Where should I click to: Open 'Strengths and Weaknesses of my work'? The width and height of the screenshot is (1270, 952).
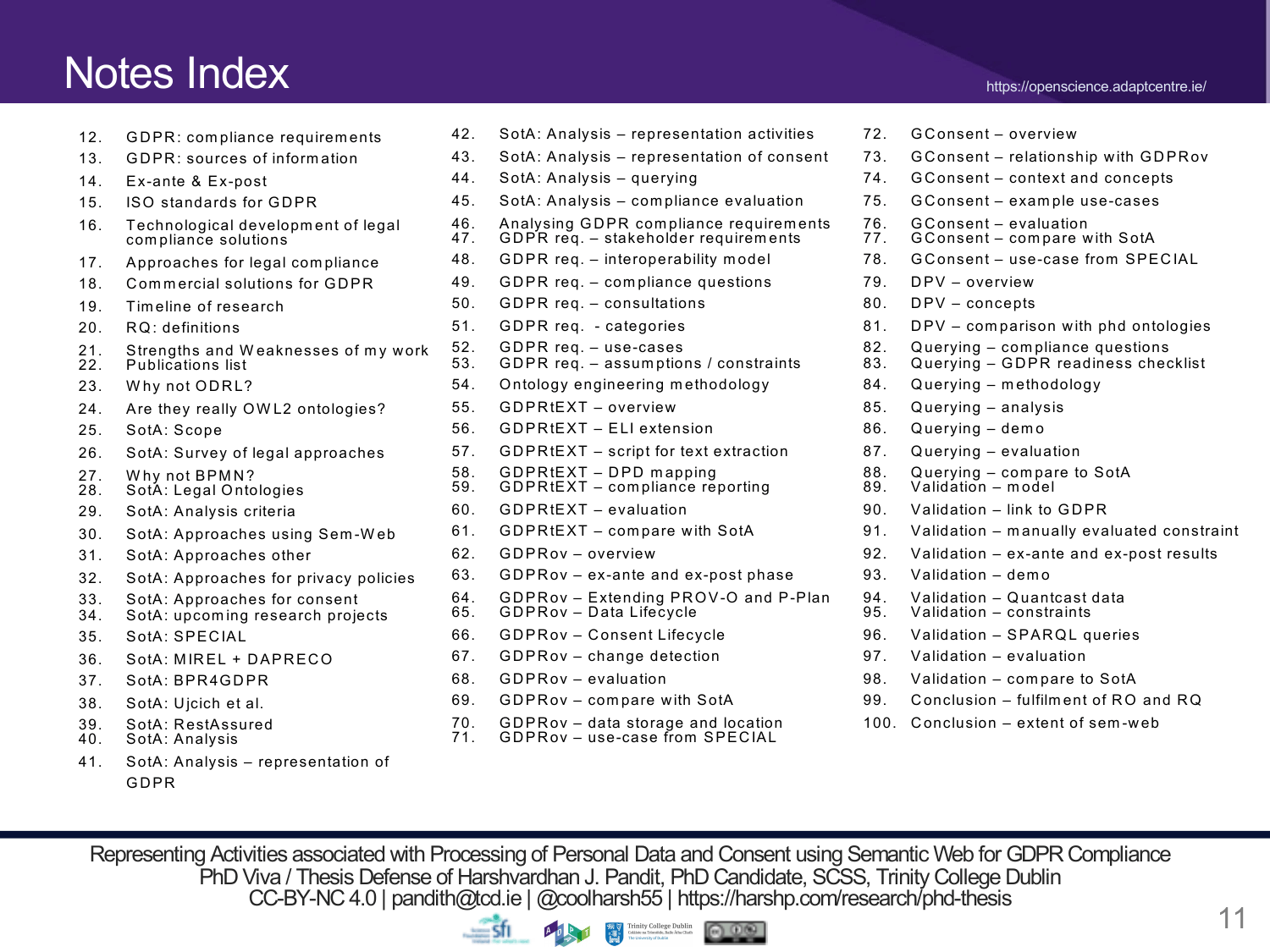278,350
